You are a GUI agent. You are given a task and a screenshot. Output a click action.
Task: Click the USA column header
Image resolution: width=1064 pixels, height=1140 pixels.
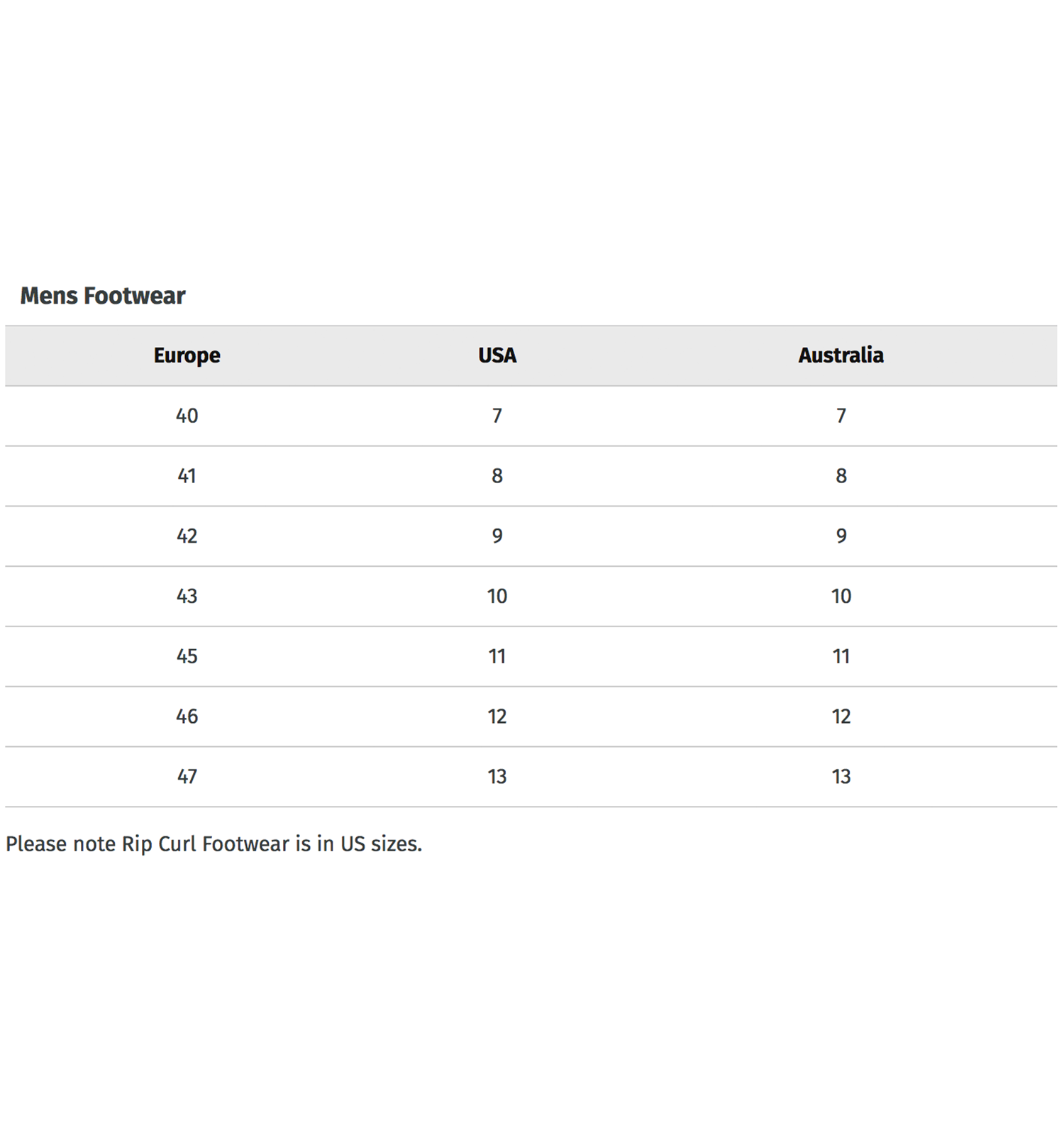[x=497, y=355]
